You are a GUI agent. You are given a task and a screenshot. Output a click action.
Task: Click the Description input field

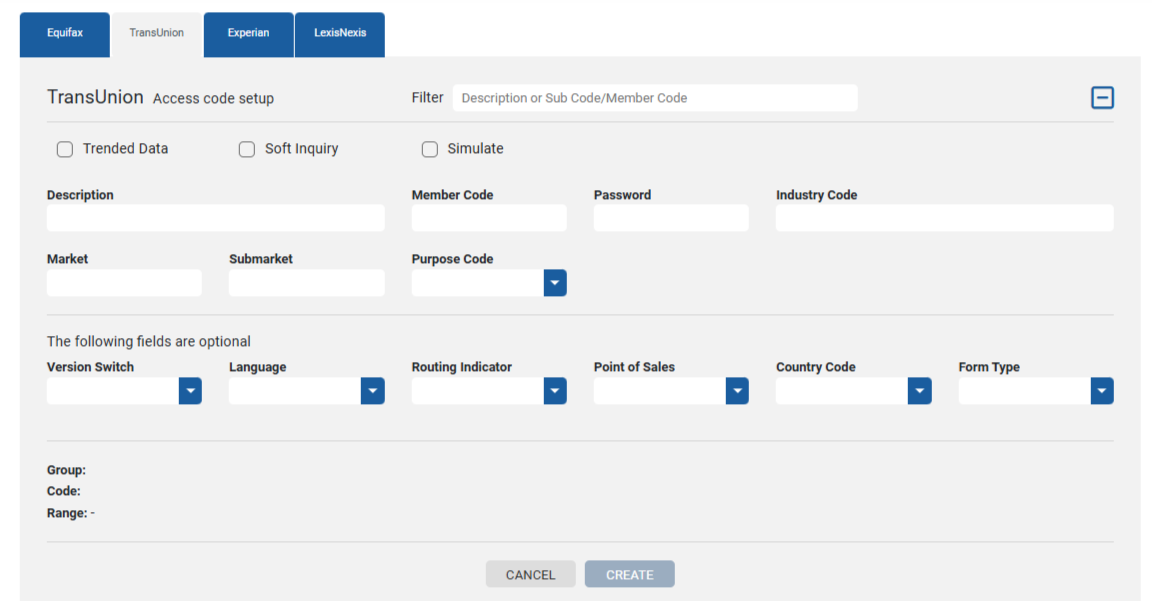click(215, 218)
